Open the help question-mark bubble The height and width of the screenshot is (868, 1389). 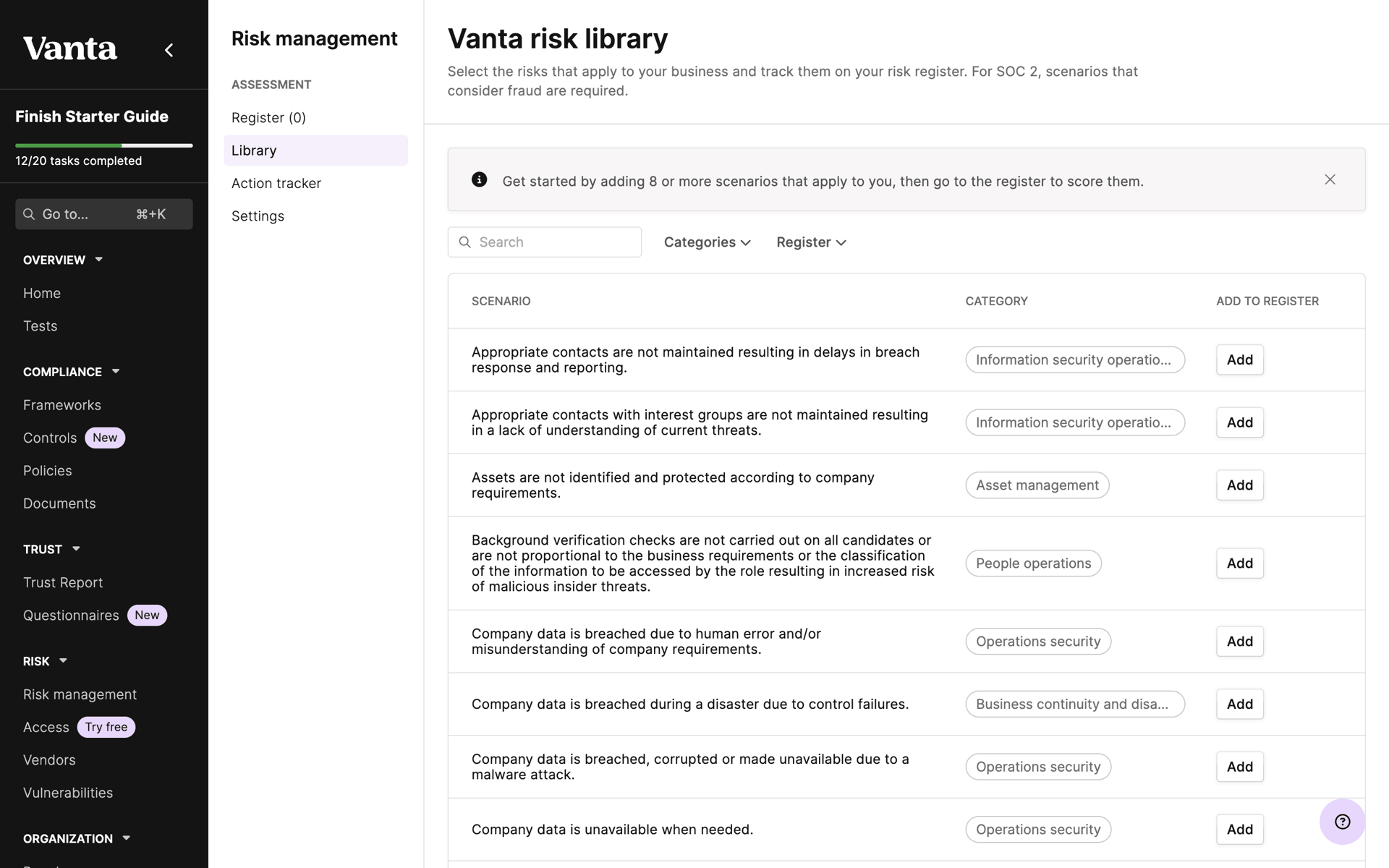tap(1342, 821)
